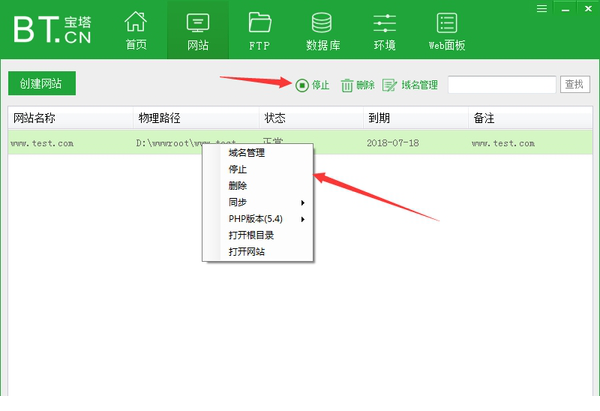Open the title bar menu dropdown icon
This screenshot has height=411, width=600.
coord(543,8)
